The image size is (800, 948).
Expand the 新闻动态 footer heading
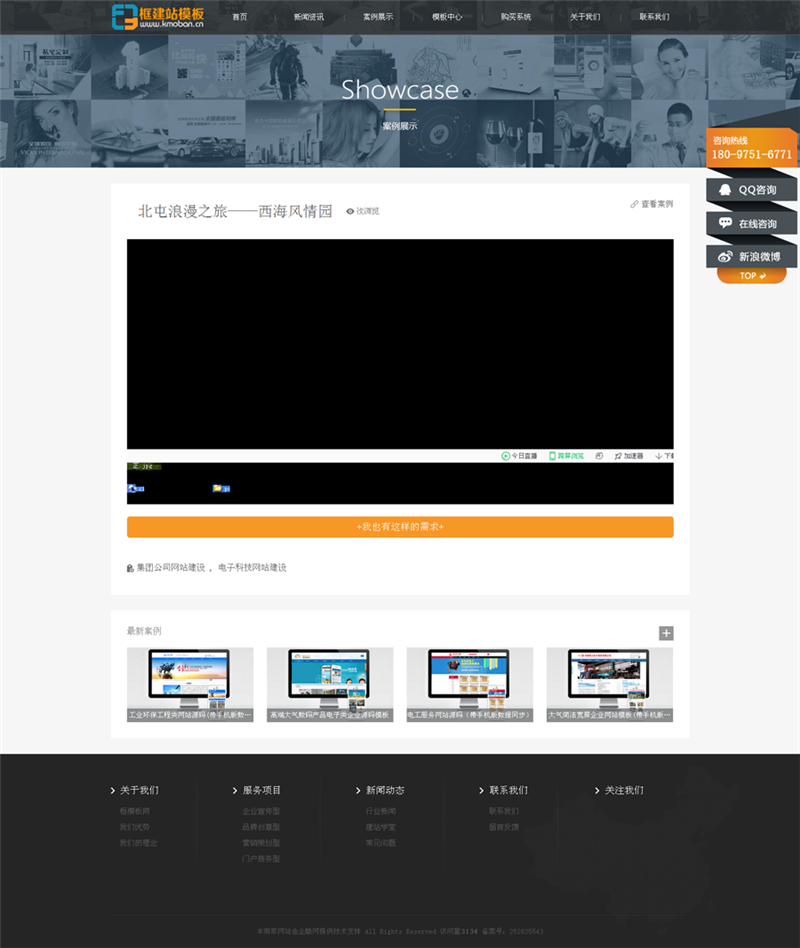384,790
